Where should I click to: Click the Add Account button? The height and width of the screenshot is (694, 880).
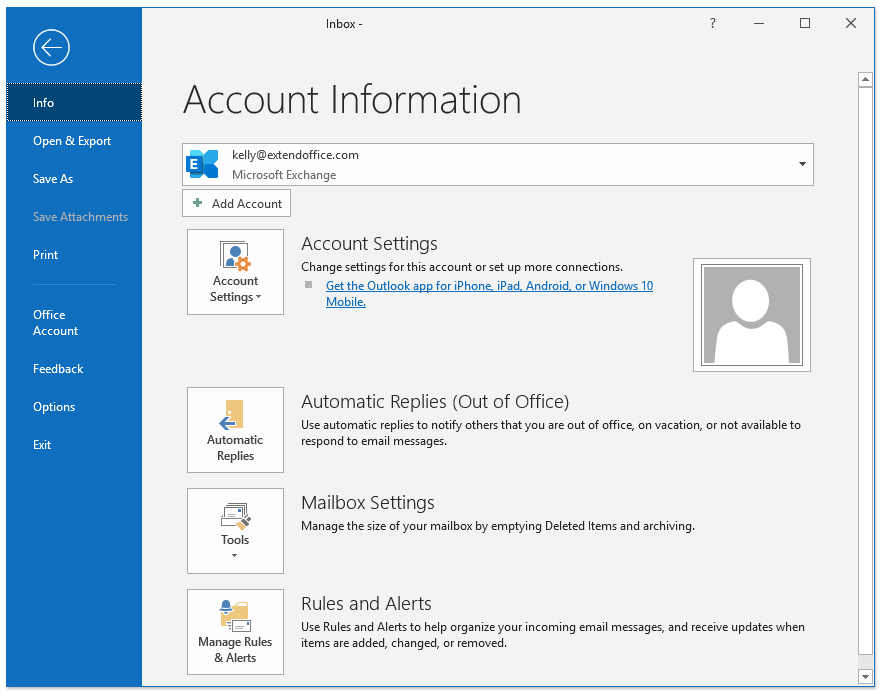[x=237, y=204]
